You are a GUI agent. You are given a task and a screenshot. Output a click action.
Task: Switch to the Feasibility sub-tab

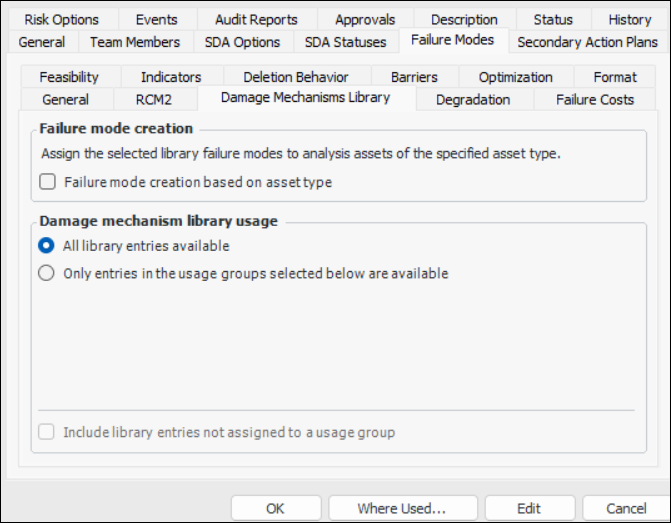point(69,77)
